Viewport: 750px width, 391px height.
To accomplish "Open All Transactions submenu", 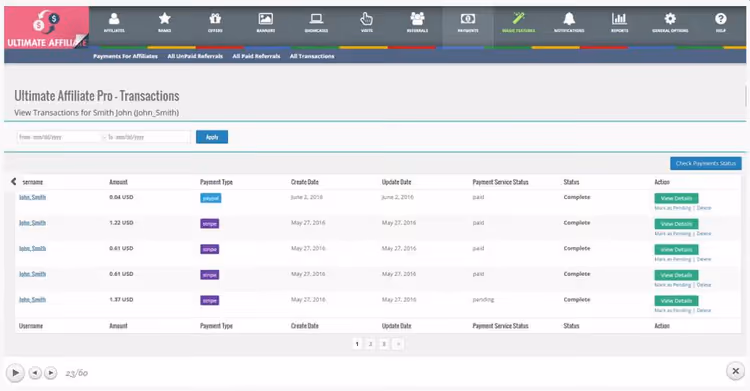I will (x=312, y=56).
